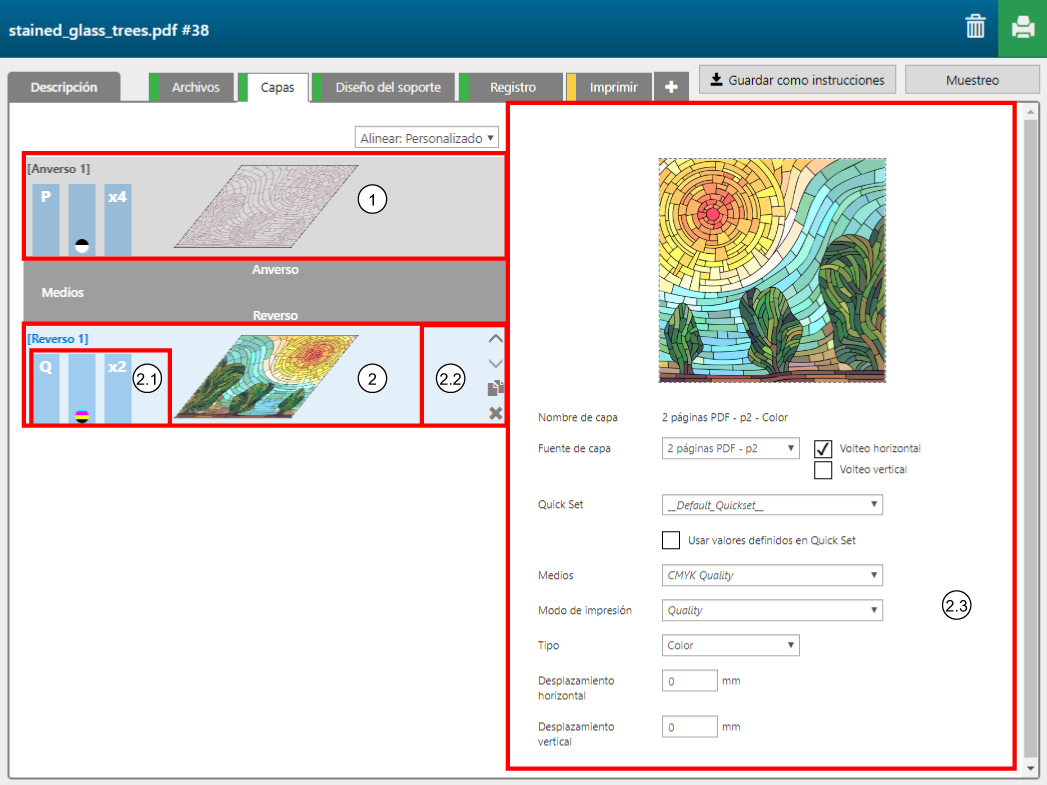Screen dimensions: 1047x785
Task: Expand the Quick Set dropdown
Action: [772, 505]
